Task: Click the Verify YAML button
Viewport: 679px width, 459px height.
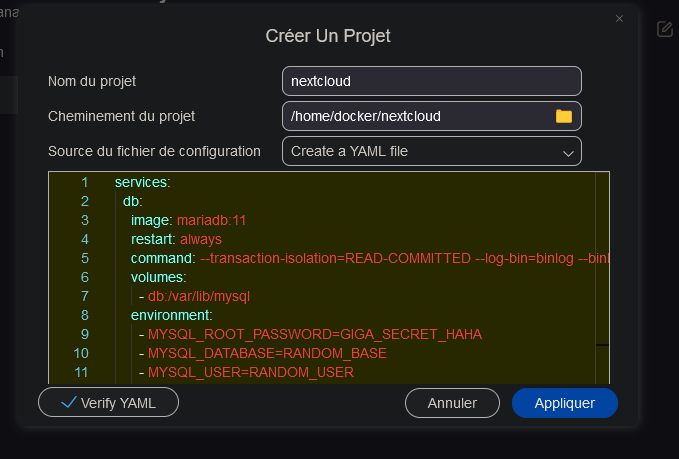Action: 108,402
